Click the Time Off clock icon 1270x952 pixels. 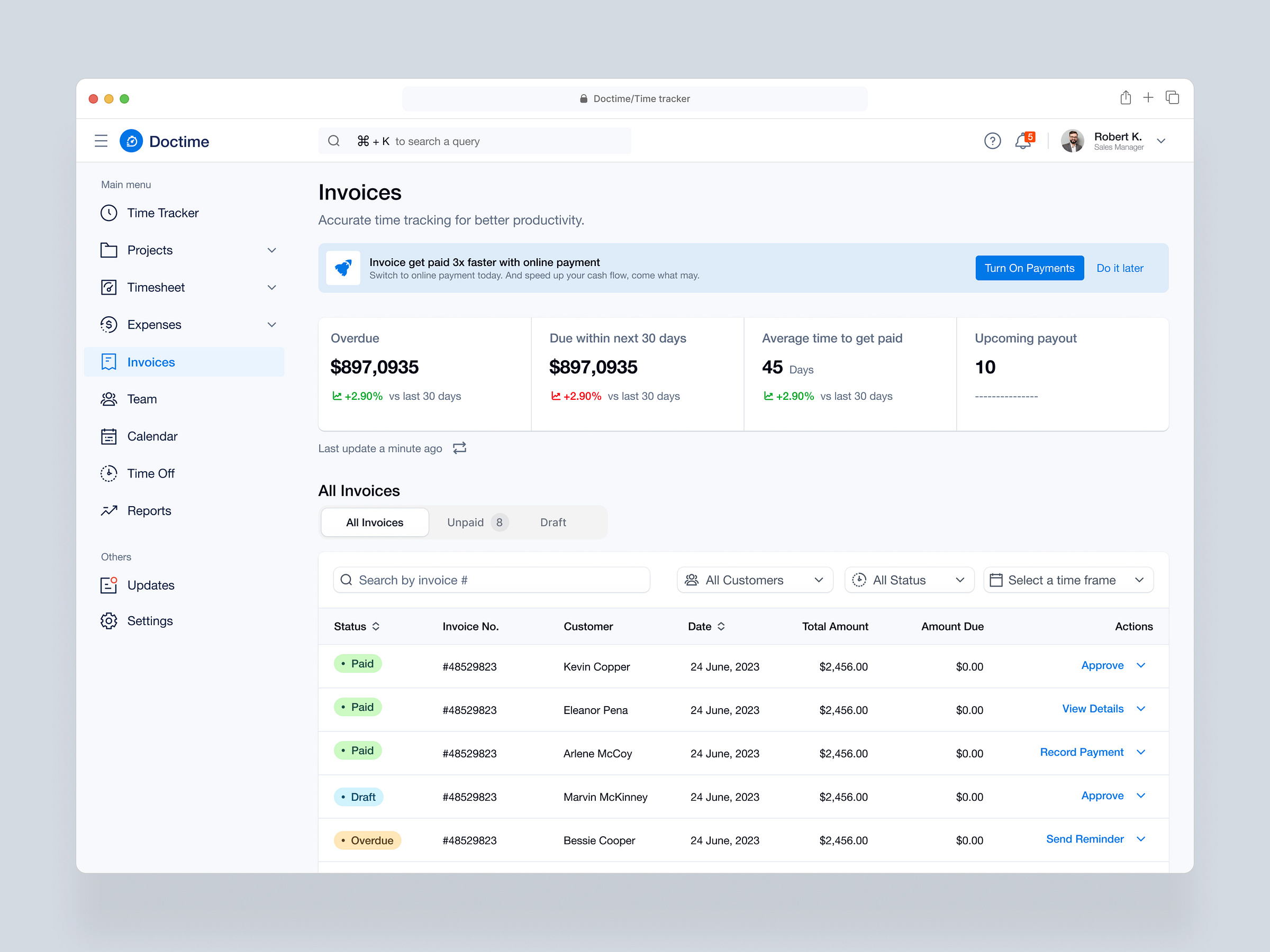click(109, 473)
